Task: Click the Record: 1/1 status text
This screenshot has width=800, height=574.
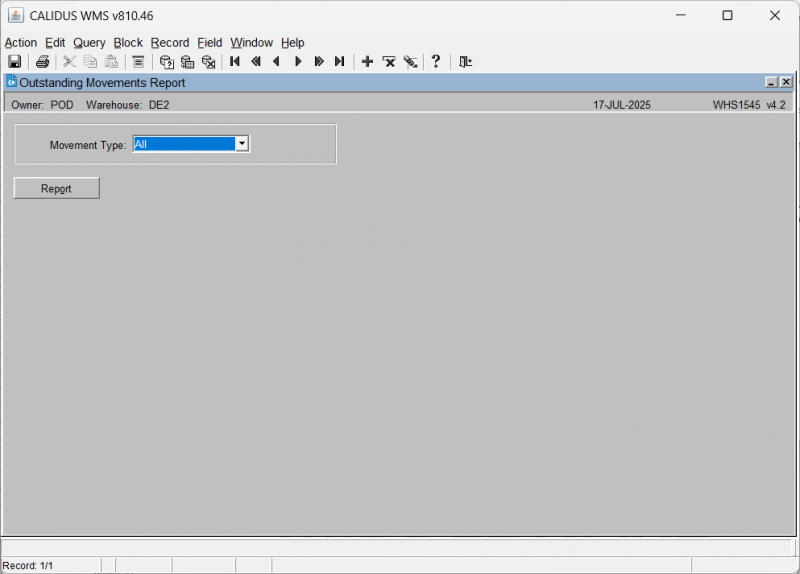Action: pyautogui.click(x=28, y=566)
